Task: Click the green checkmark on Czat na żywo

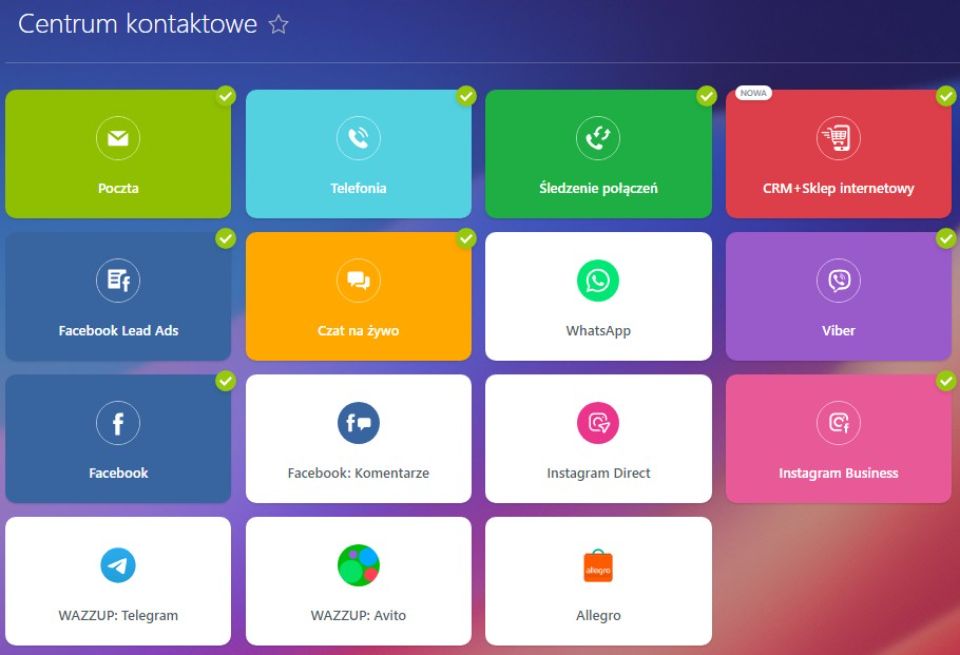Action: [x=466, y=238]
